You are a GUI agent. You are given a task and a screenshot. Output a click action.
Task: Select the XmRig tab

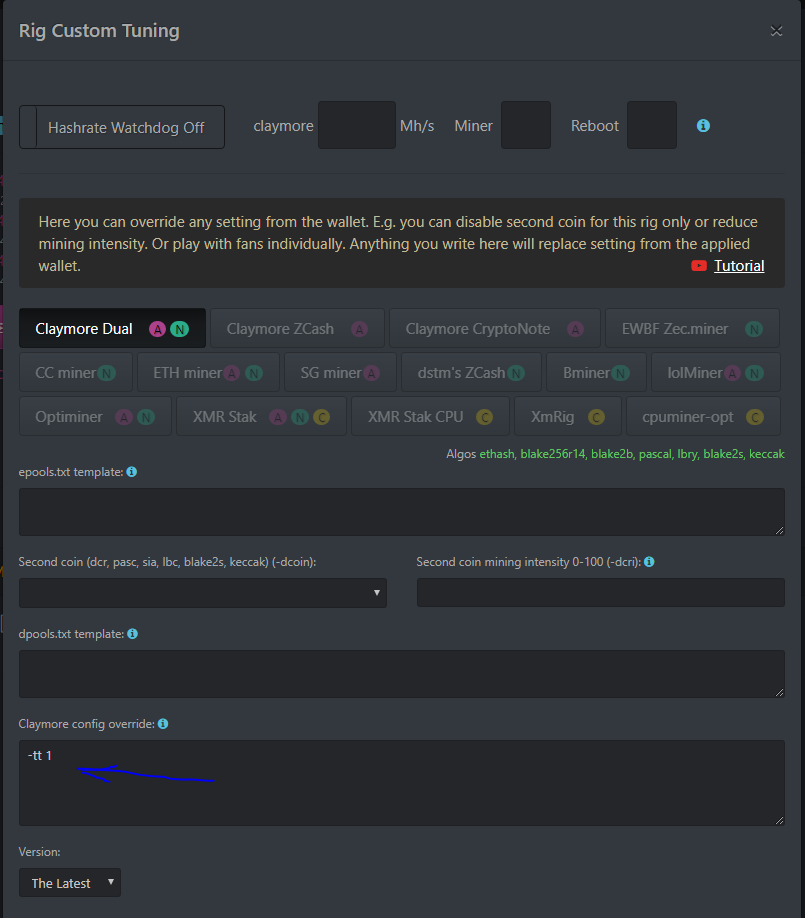click(x=568, y=416)
